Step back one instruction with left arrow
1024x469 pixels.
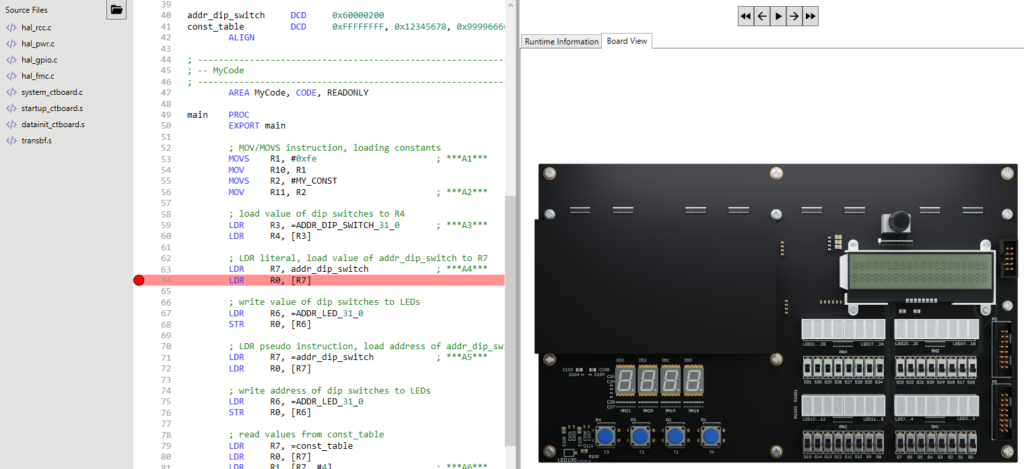point(762,16)
